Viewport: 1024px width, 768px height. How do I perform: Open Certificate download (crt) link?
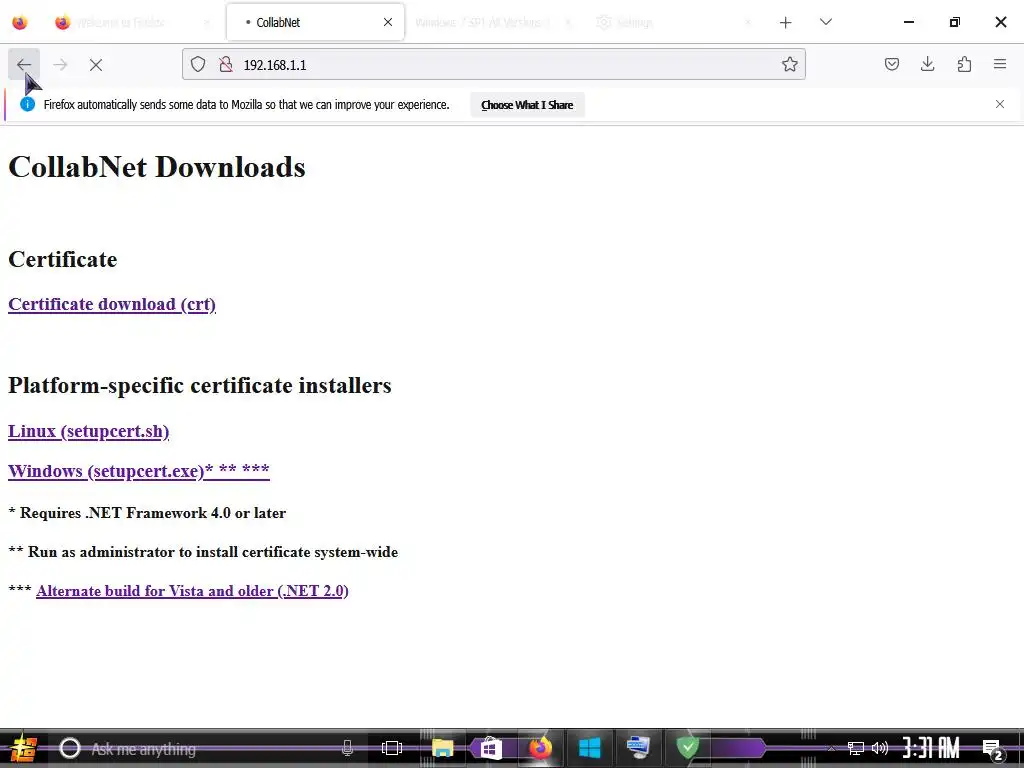(112, 304)
